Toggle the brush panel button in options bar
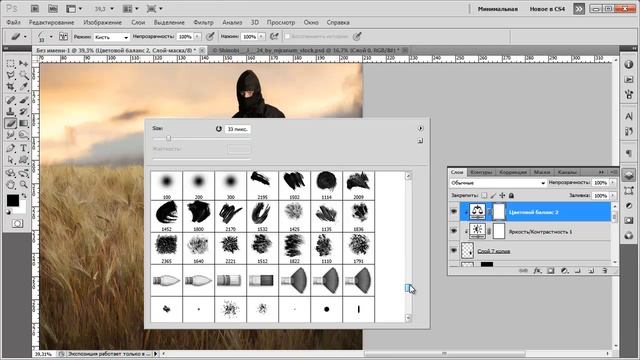The image size is (640, 360). (x=63, y=36)
